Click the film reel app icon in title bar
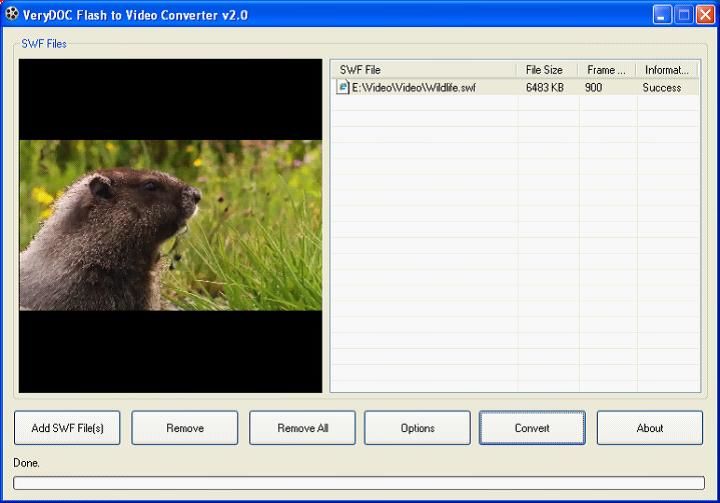Image resolution: width=720 pixels, height=503 pixels. [11, 14]
